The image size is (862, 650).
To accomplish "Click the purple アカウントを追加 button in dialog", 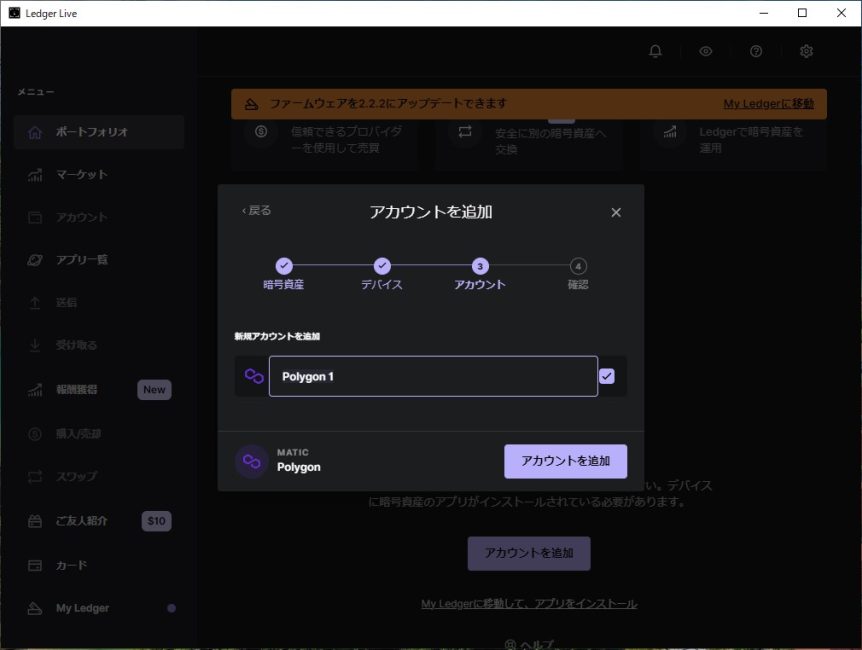I will [565, 461].
